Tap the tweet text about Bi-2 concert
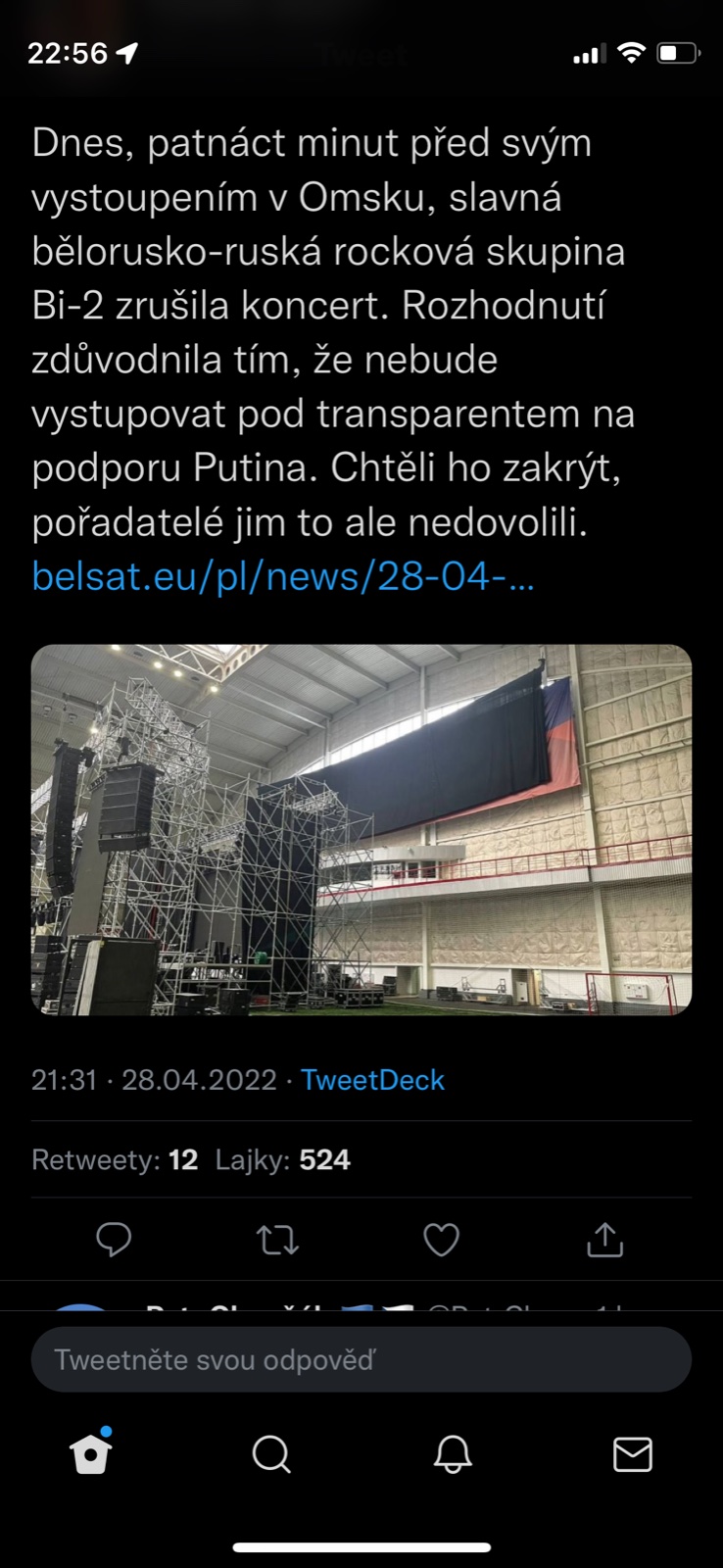Screen dimensions: 723x1568 point(333,333)
